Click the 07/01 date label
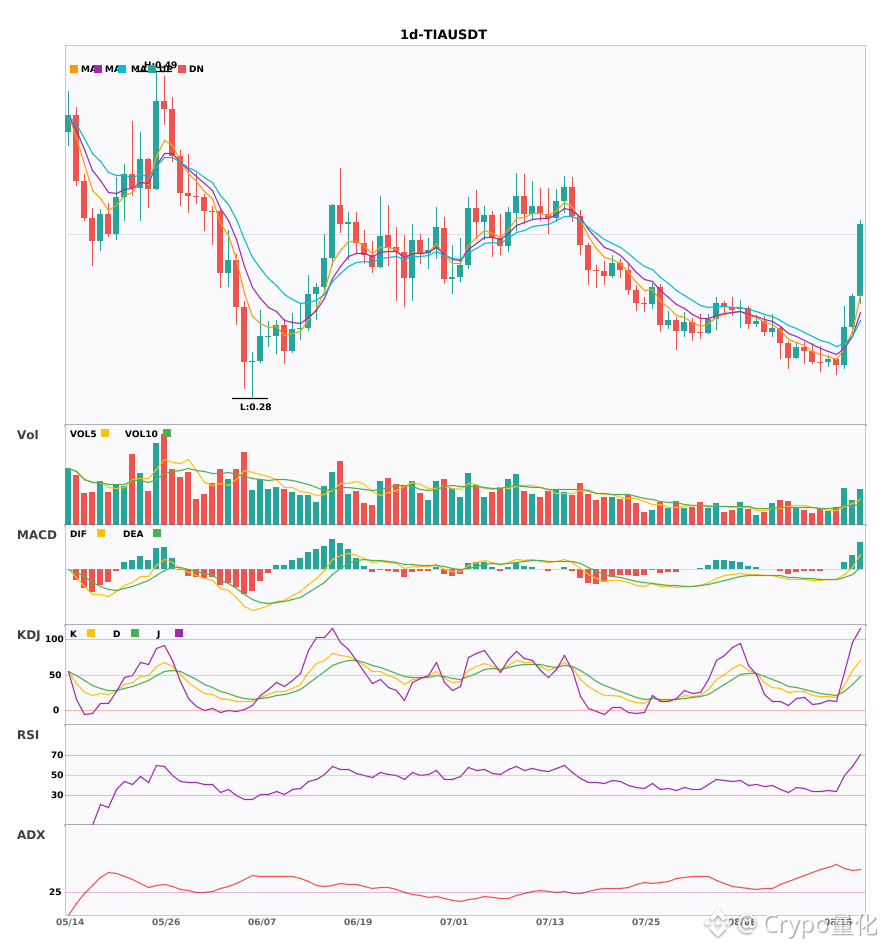Viewport: 885px width, 950px height. [x=454, y=922]
